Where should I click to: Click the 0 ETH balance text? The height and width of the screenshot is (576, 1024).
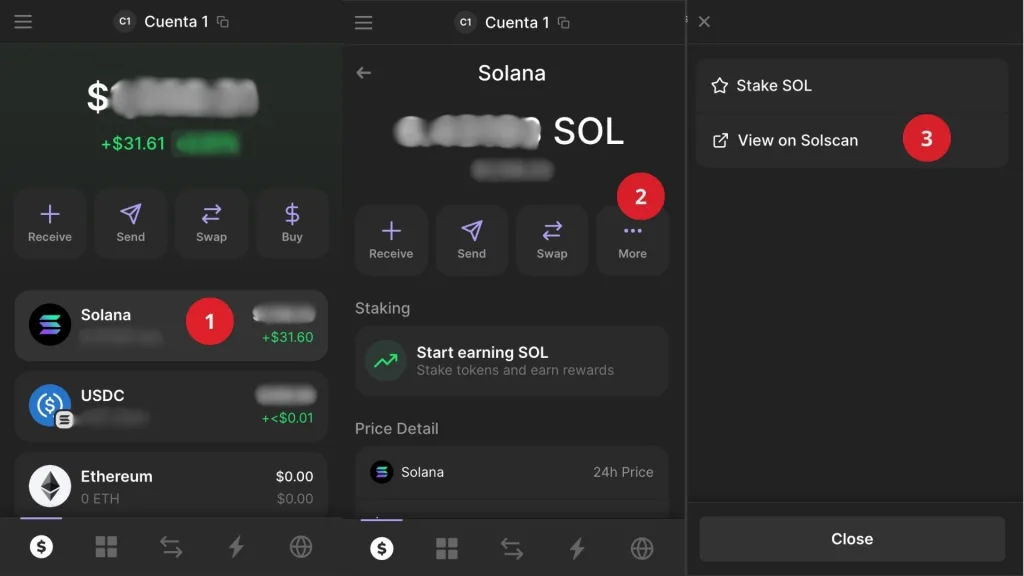(x=100, y=498)
